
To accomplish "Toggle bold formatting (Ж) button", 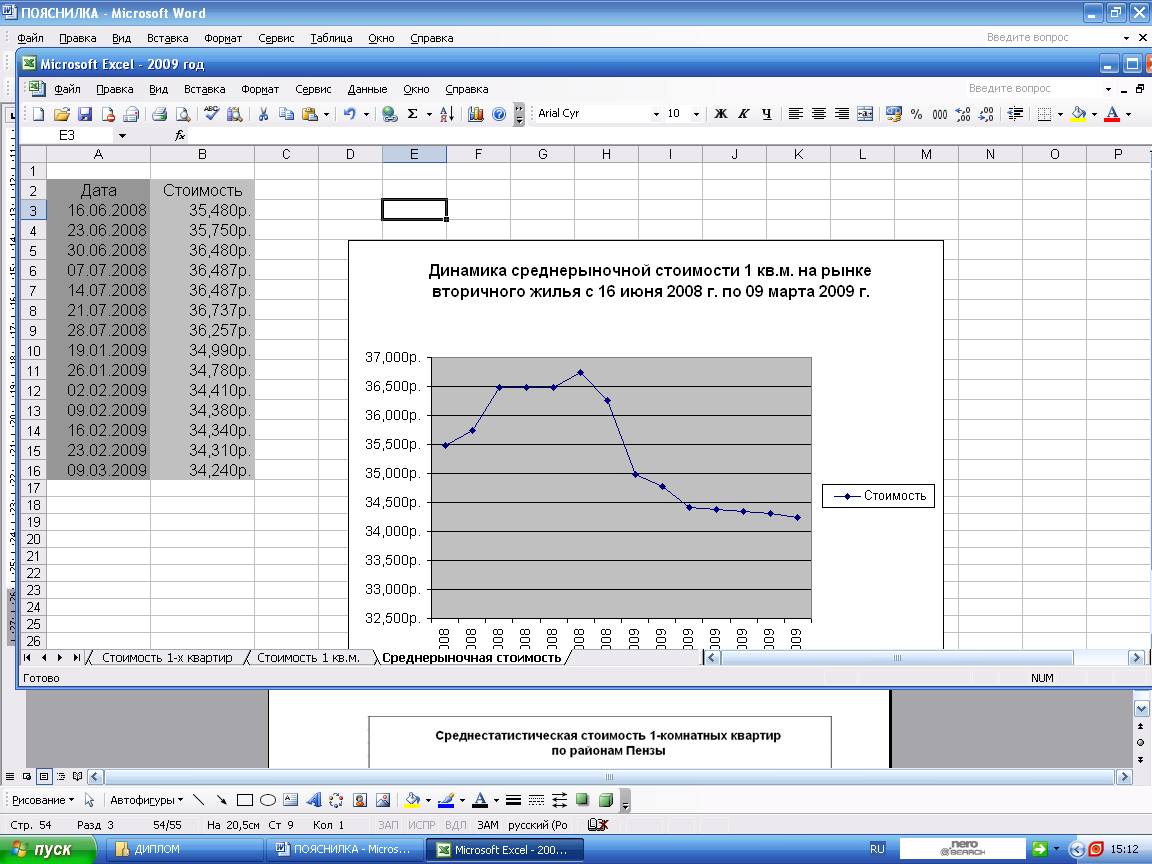I will [720, 114].
